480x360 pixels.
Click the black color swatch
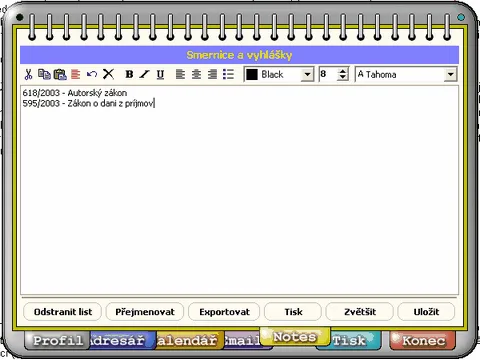pos(252,74)
